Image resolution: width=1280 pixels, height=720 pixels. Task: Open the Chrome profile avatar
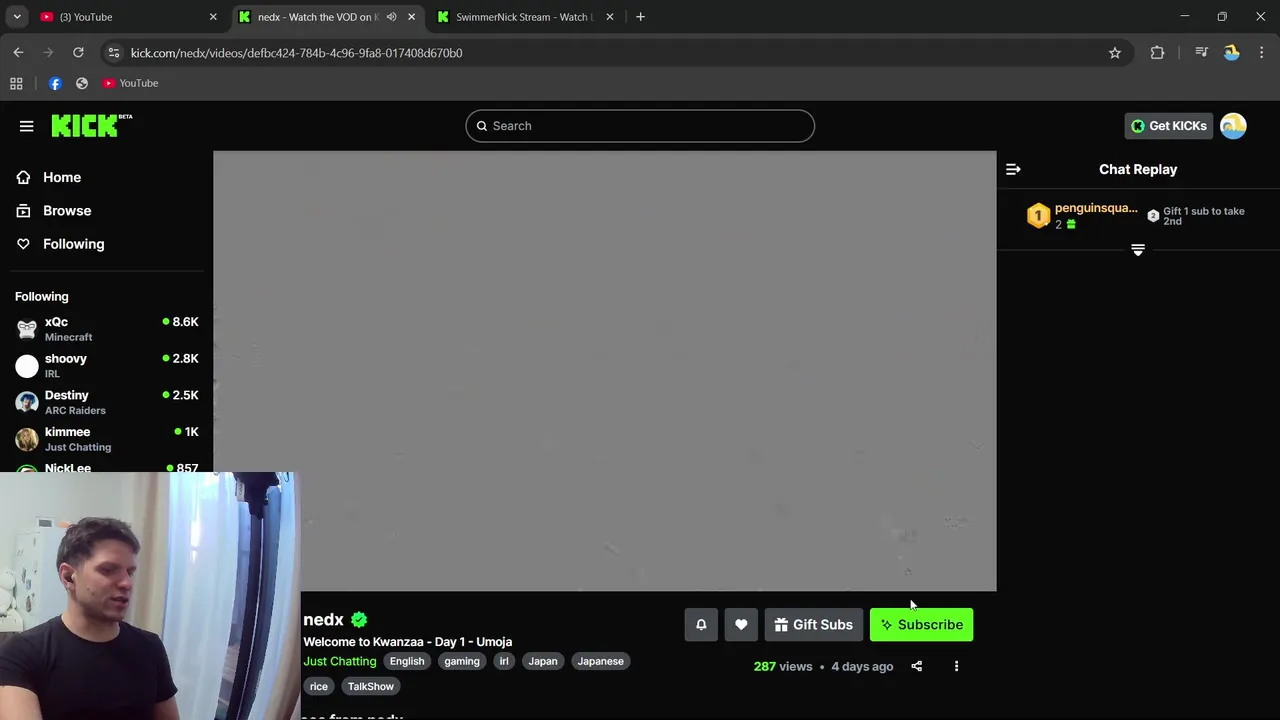pyautogui.click(x=1232, y=53)
